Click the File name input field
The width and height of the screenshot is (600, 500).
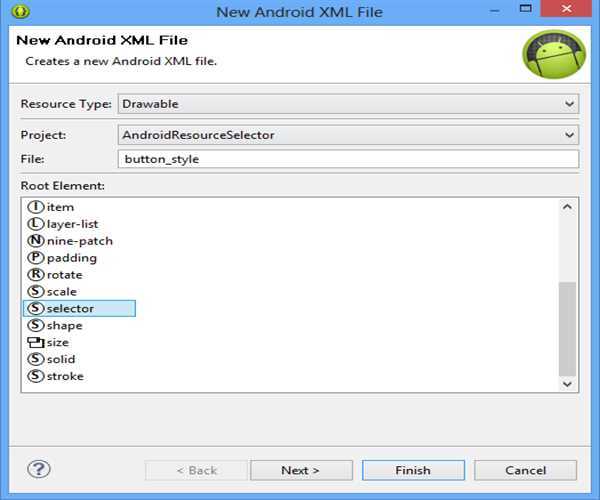click(x=347, y=159)
